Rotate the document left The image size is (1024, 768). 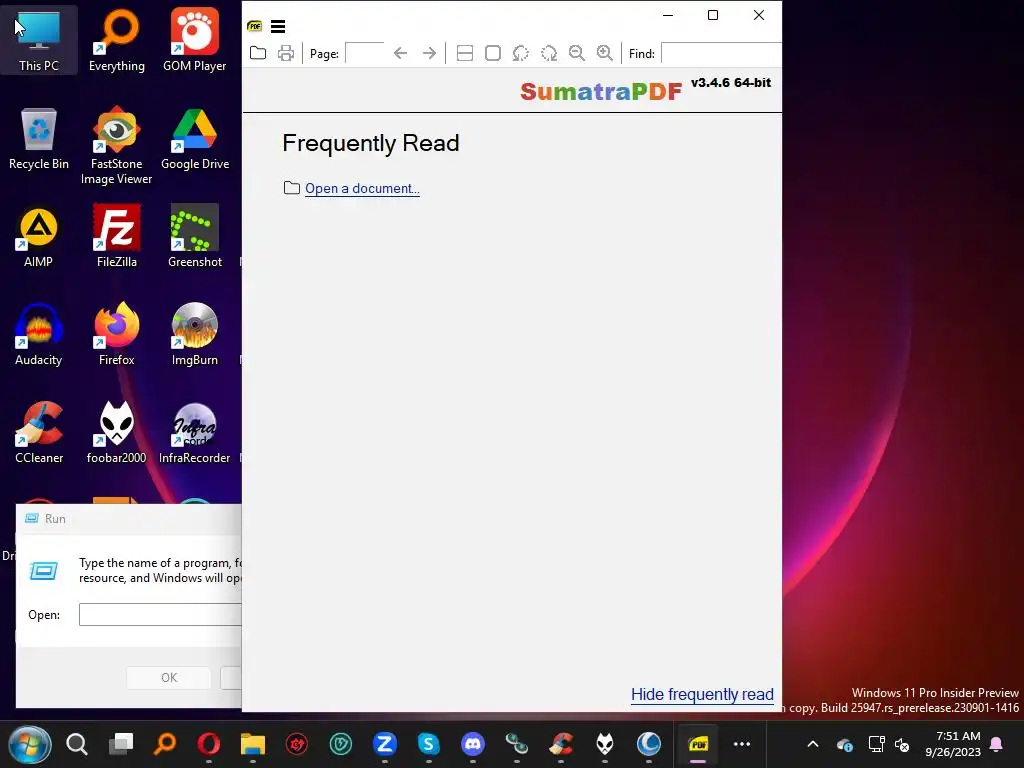pos(520,53)
